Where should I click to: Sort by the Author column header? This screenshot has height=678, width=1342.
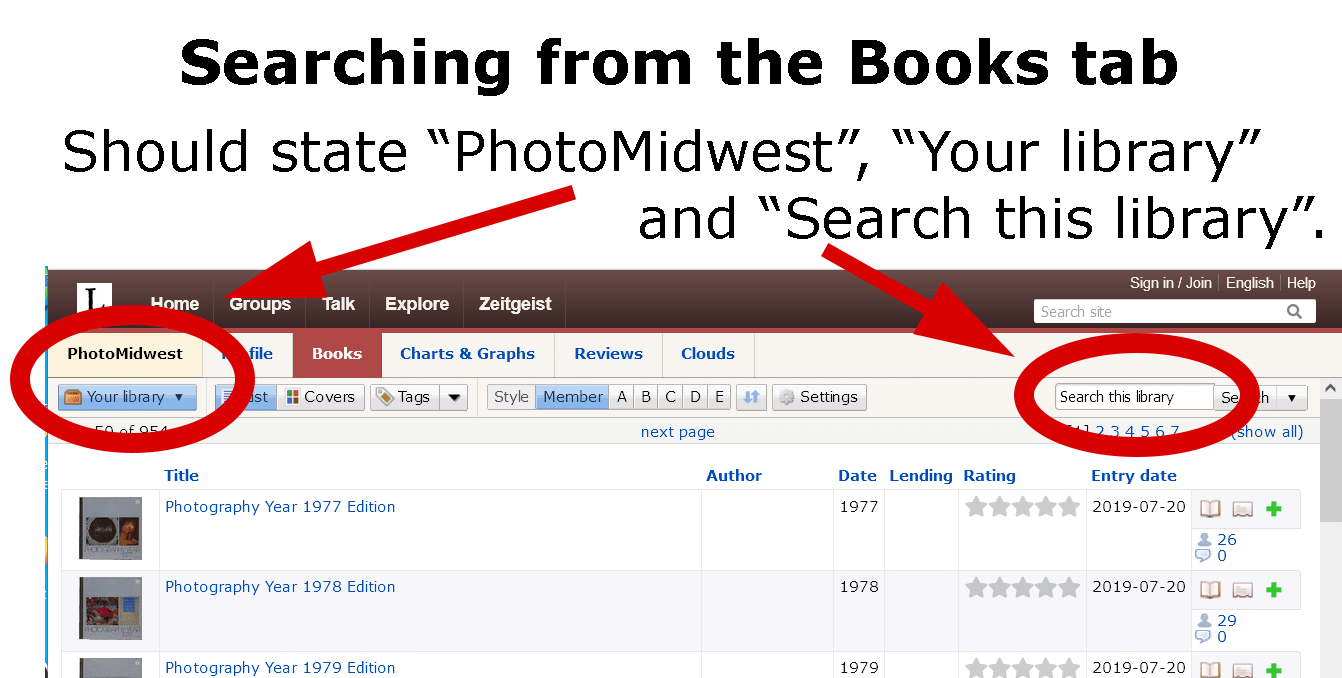point(734,476)
